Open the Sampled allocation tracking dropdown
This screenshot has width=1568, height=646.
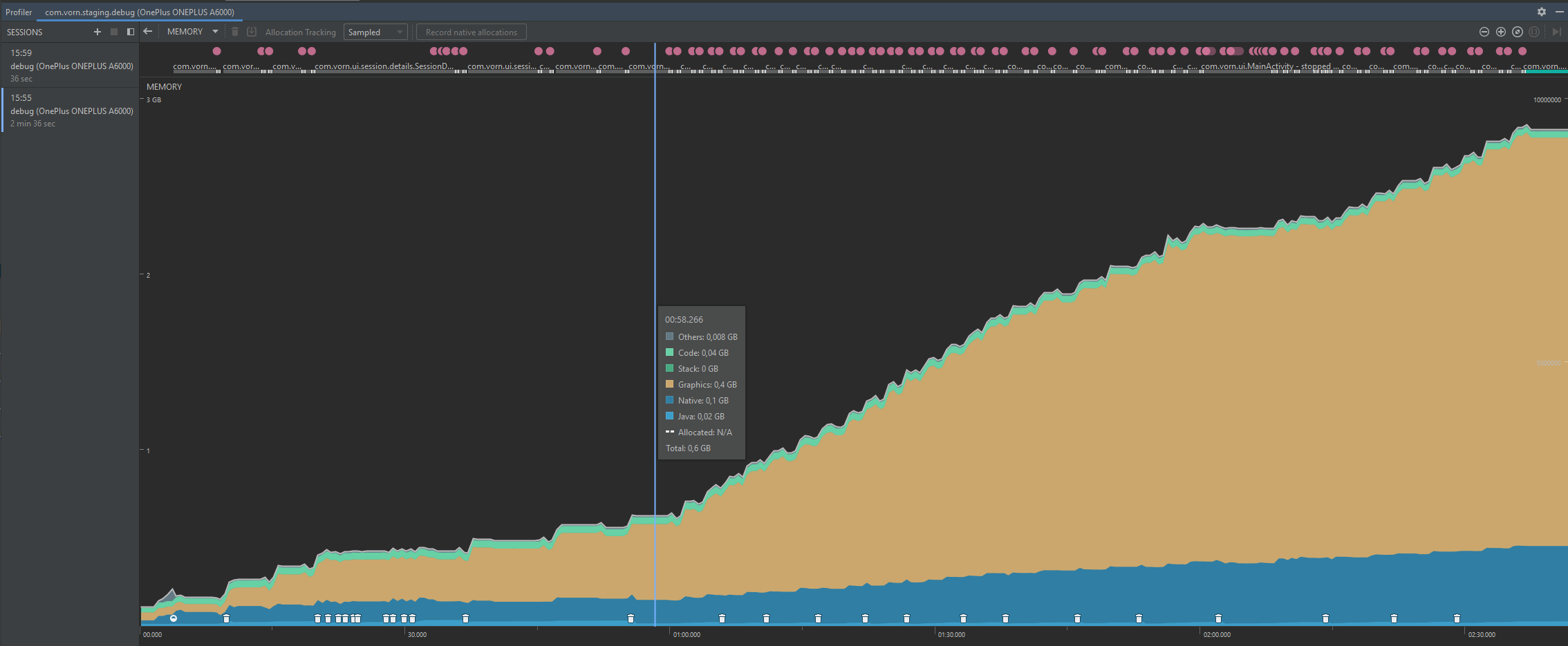click(x=375, y=32)
